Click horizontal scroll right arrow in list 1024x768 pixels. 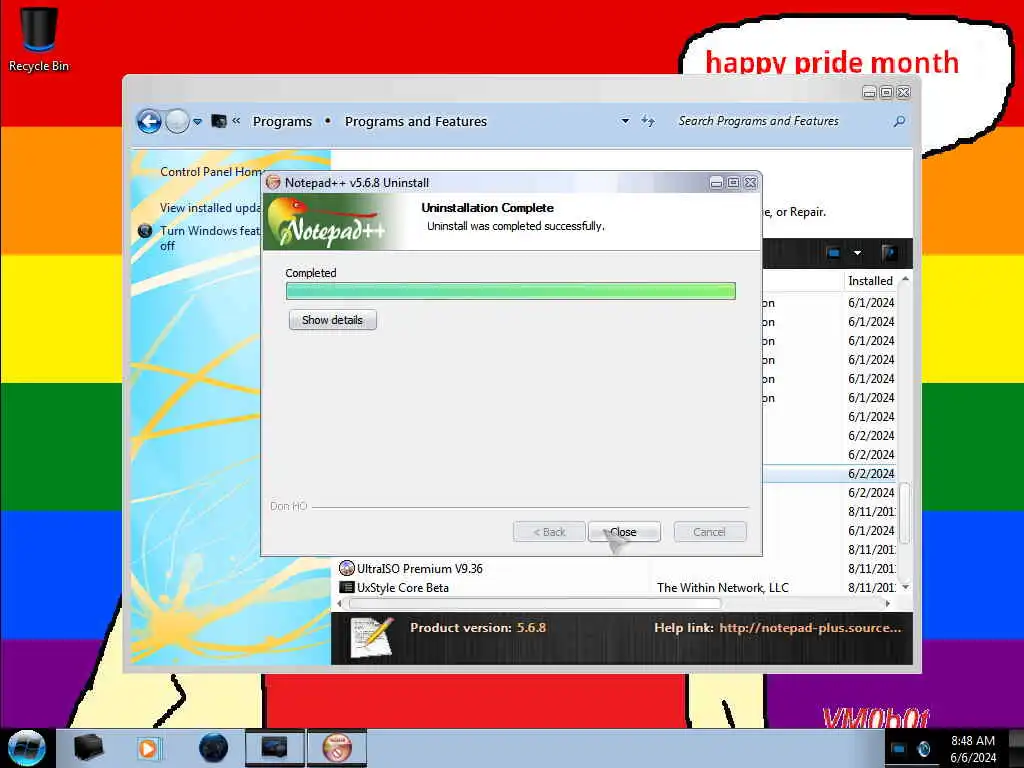[x=887, y=603]
